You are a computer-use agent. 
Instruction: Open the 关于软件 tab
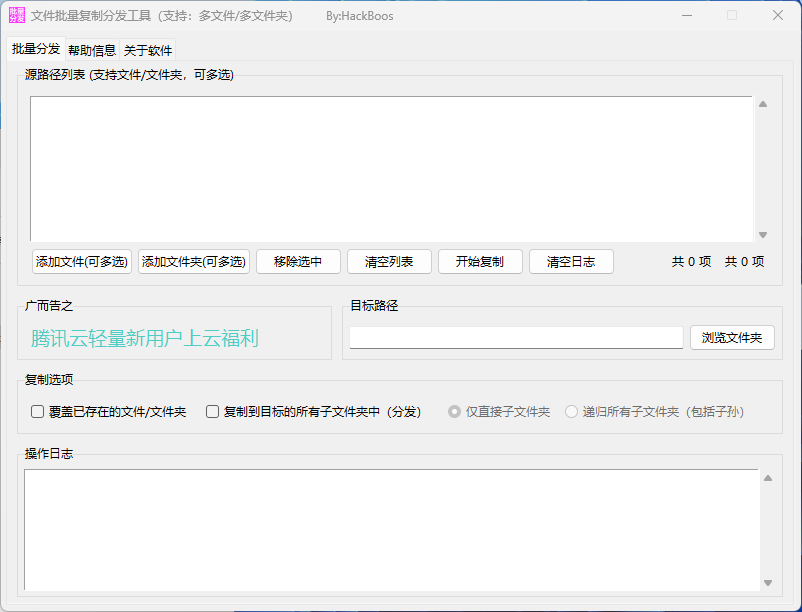click(x=147, y=48)
